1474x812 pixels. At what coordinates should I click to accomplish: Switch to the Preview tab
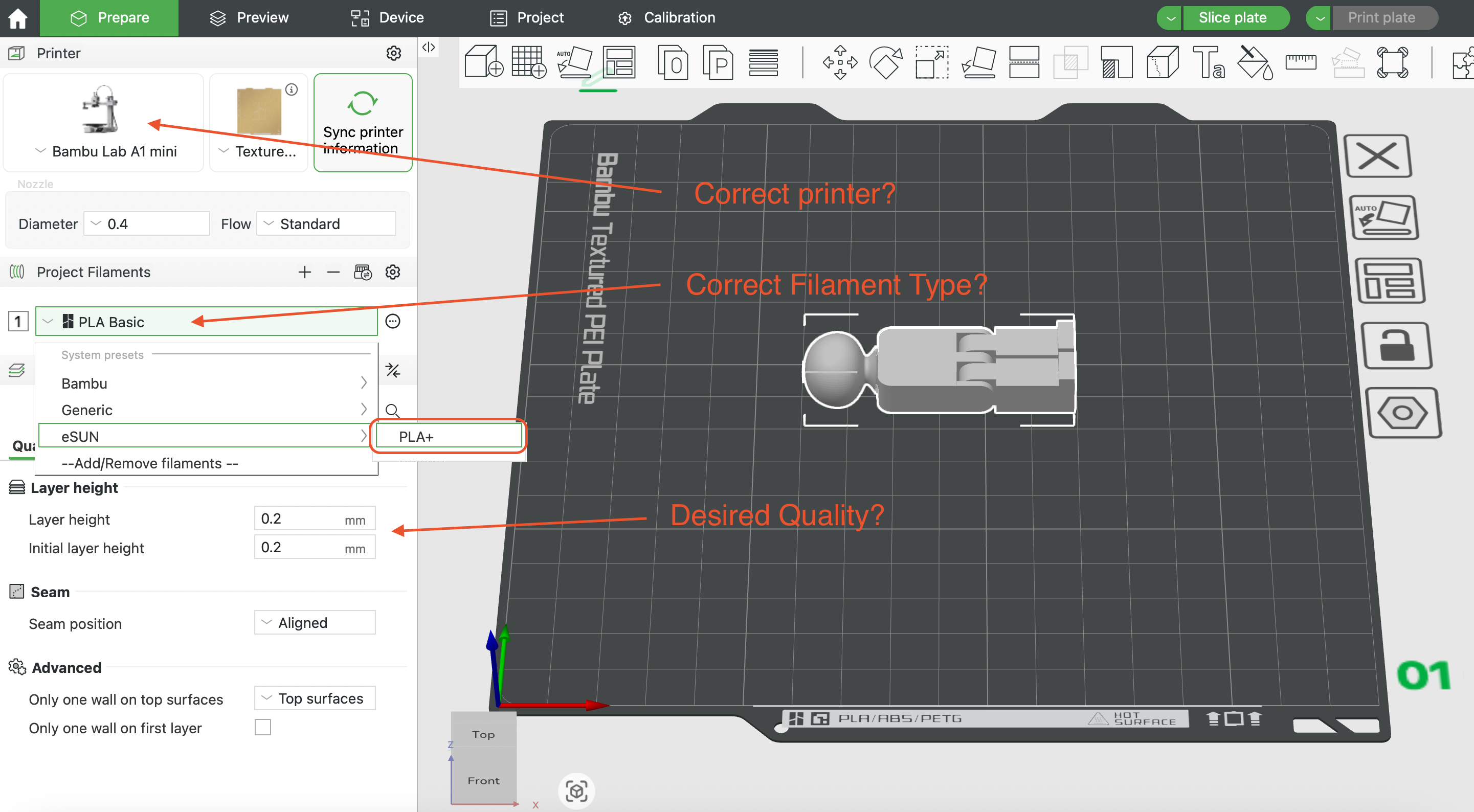(x=249, y=18)
